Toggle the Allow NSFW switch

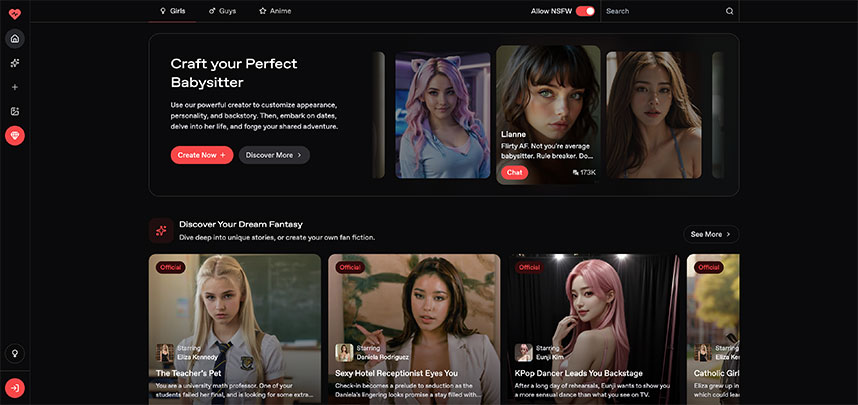pyautogui.click(x=585, y=11)
